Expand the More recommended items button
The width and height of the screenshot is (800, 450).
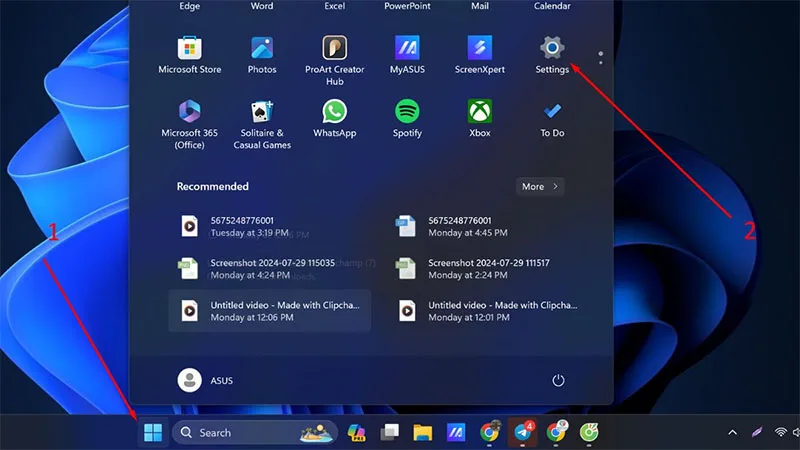coord(540,187)
